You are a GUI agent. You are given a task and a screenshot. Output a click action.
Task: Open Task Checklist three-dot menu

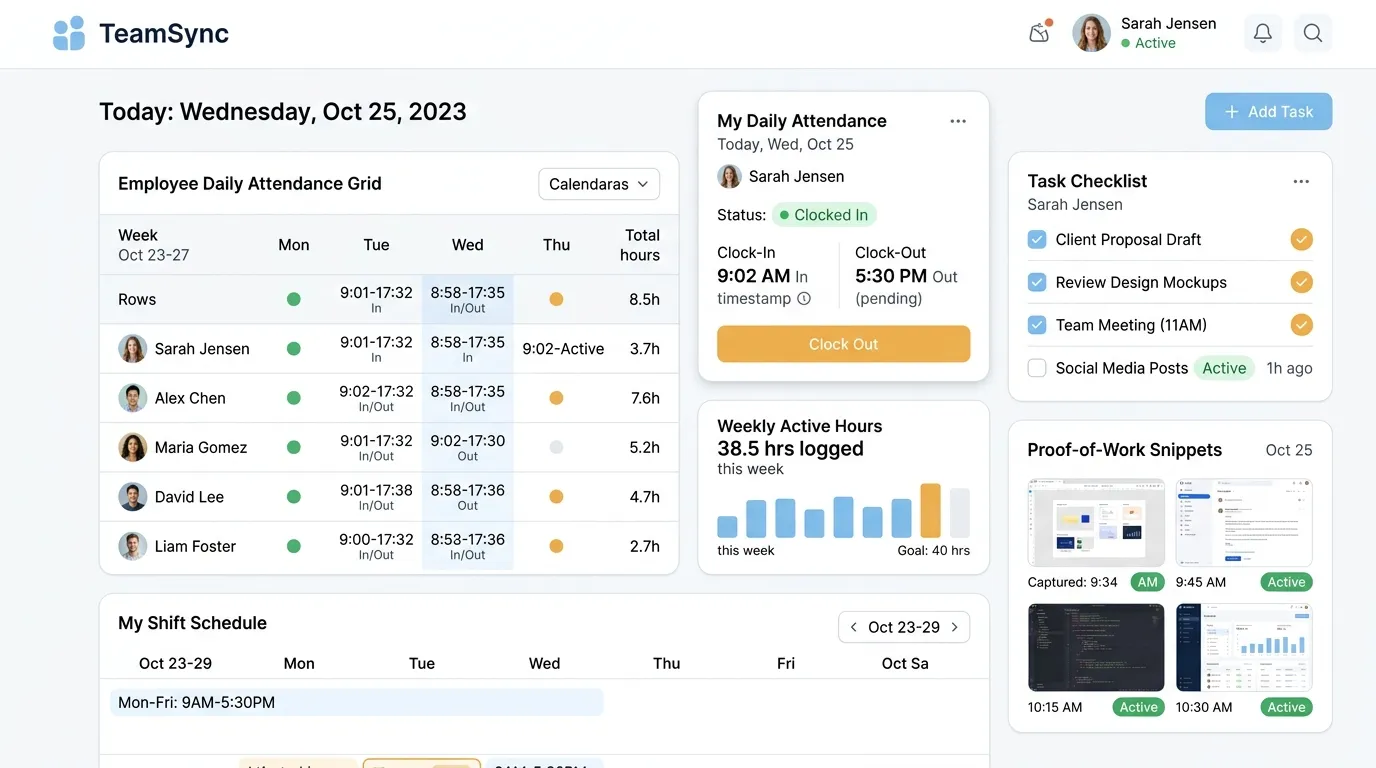pyautogui.click(x=1301, y=182)
